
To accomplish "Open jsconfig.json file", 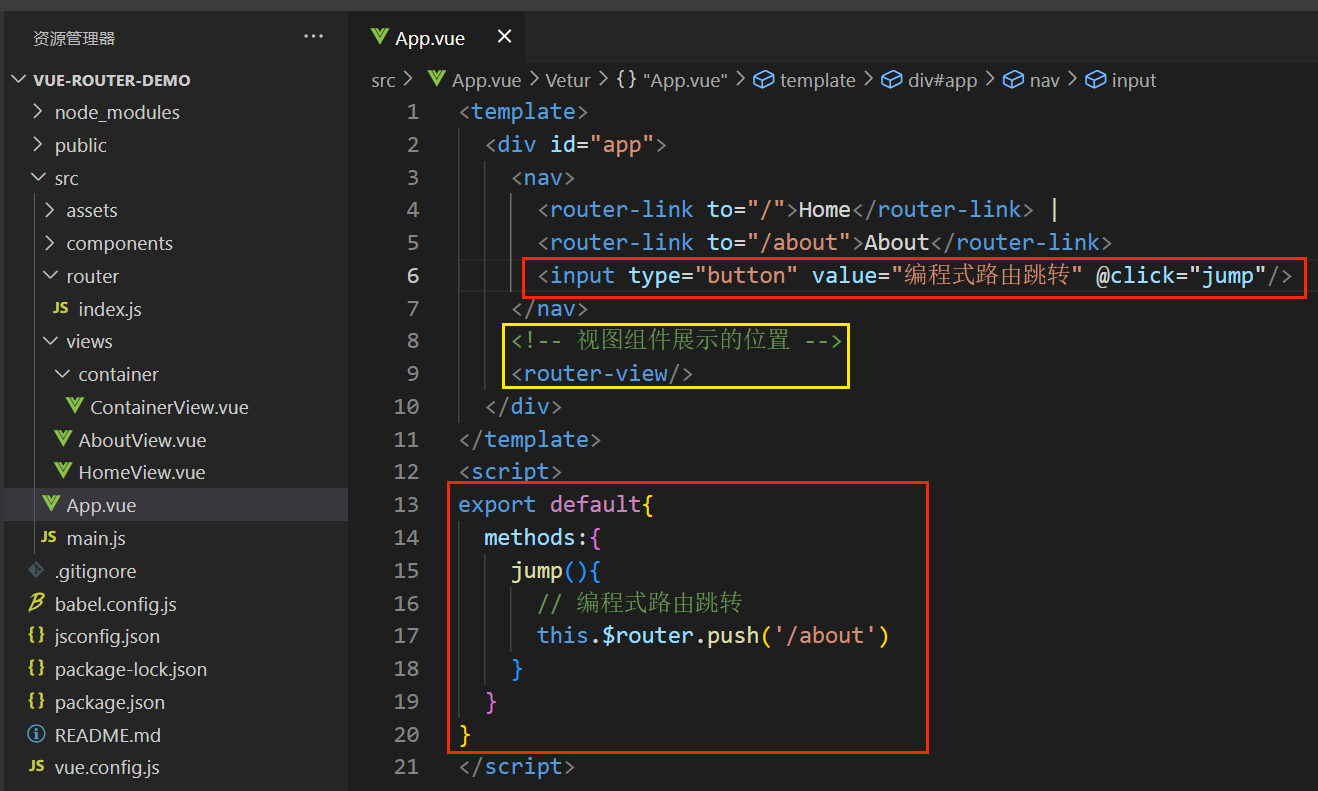I will (107, 636).
